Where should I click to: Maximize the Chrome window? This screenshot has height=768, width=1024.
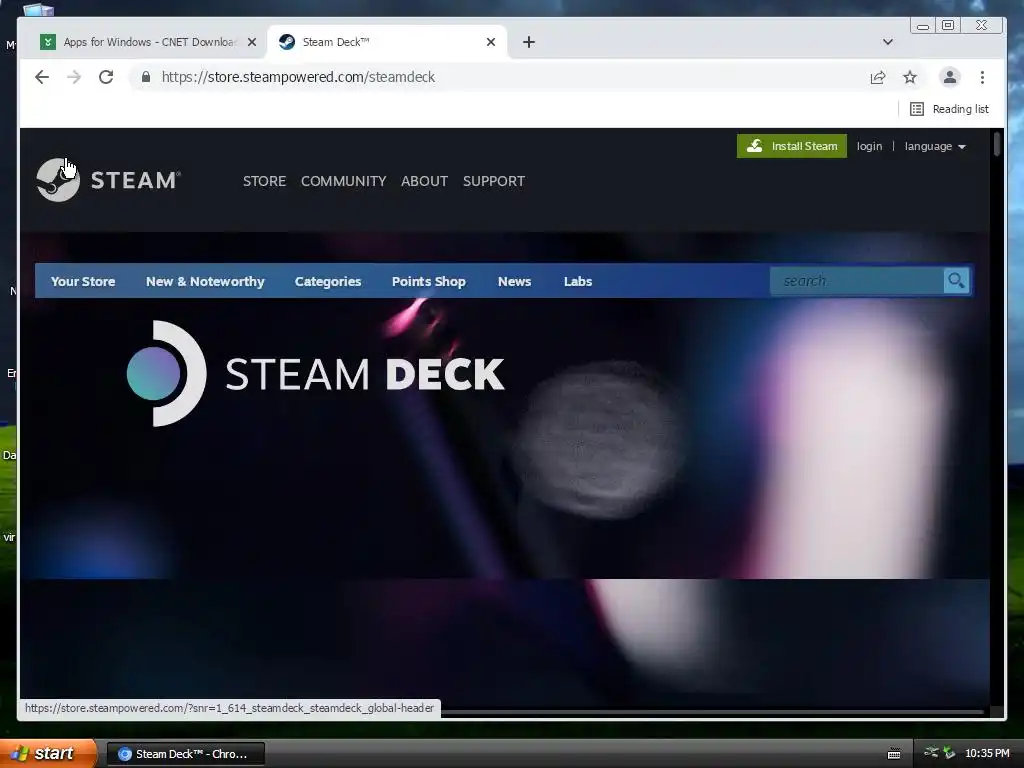948,25
